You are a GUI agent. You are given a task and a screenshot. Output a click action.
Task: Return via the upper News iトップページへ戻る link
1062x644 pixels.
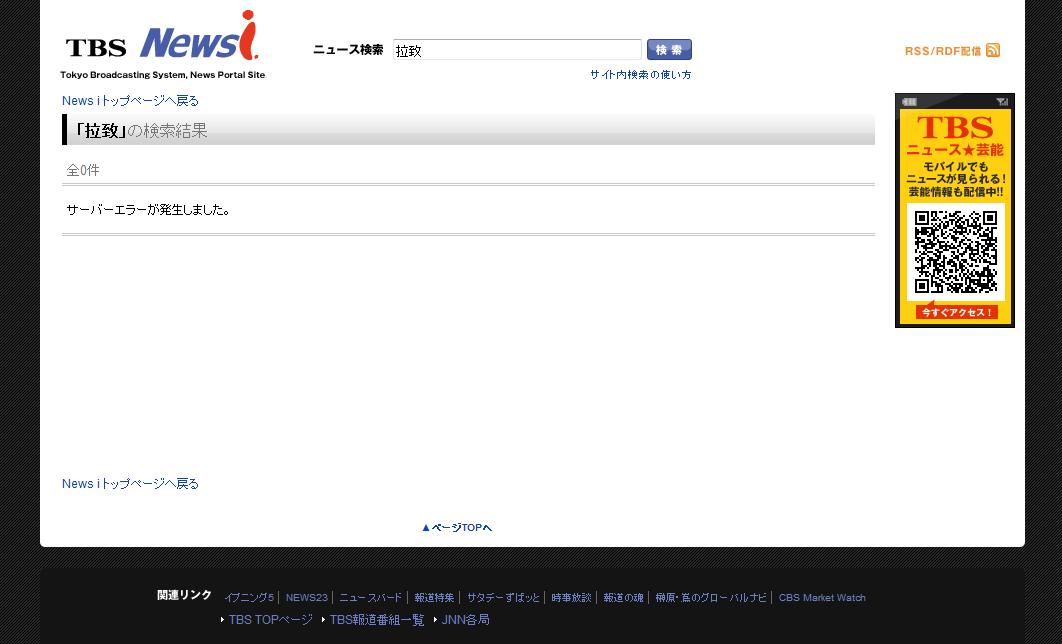[130, 101]
